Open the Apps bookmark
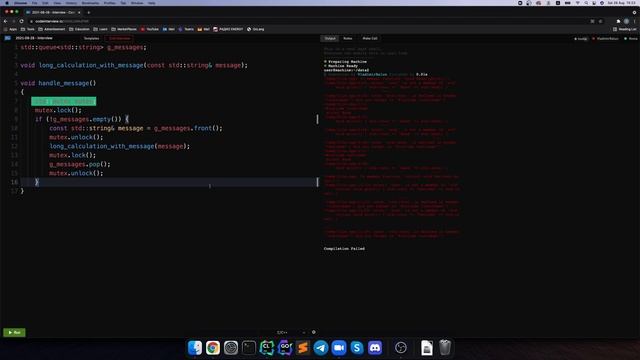The image size is (640, 360). (11, 29)
